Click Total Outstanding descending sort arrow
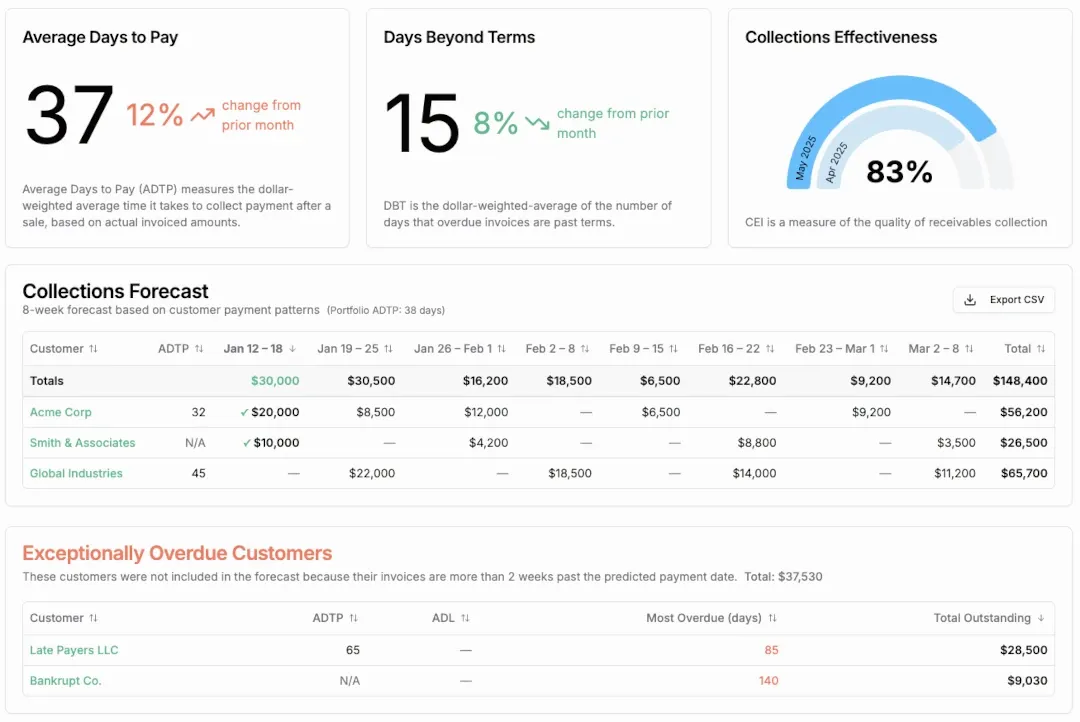1080x722 pixels. pos(1041,618)
